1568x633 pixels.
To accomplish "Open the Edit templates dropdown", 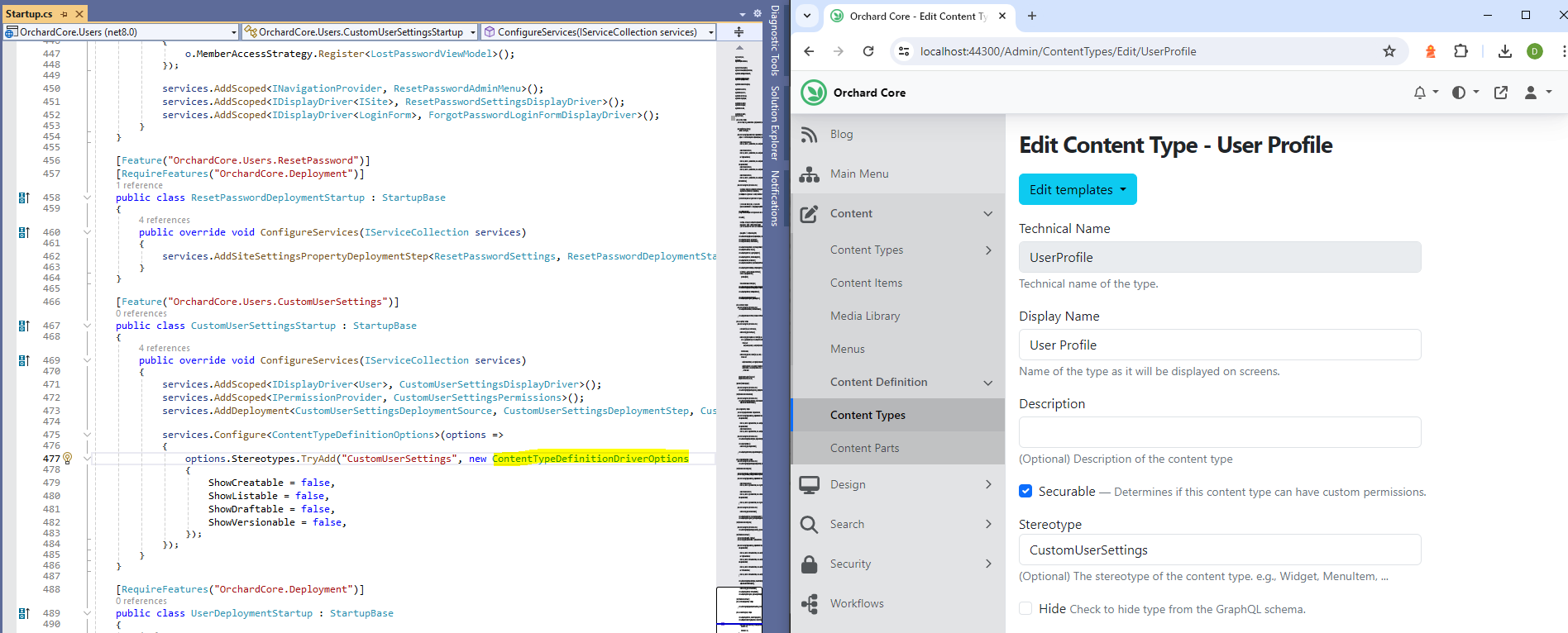I will click(x=1078, y=189).
